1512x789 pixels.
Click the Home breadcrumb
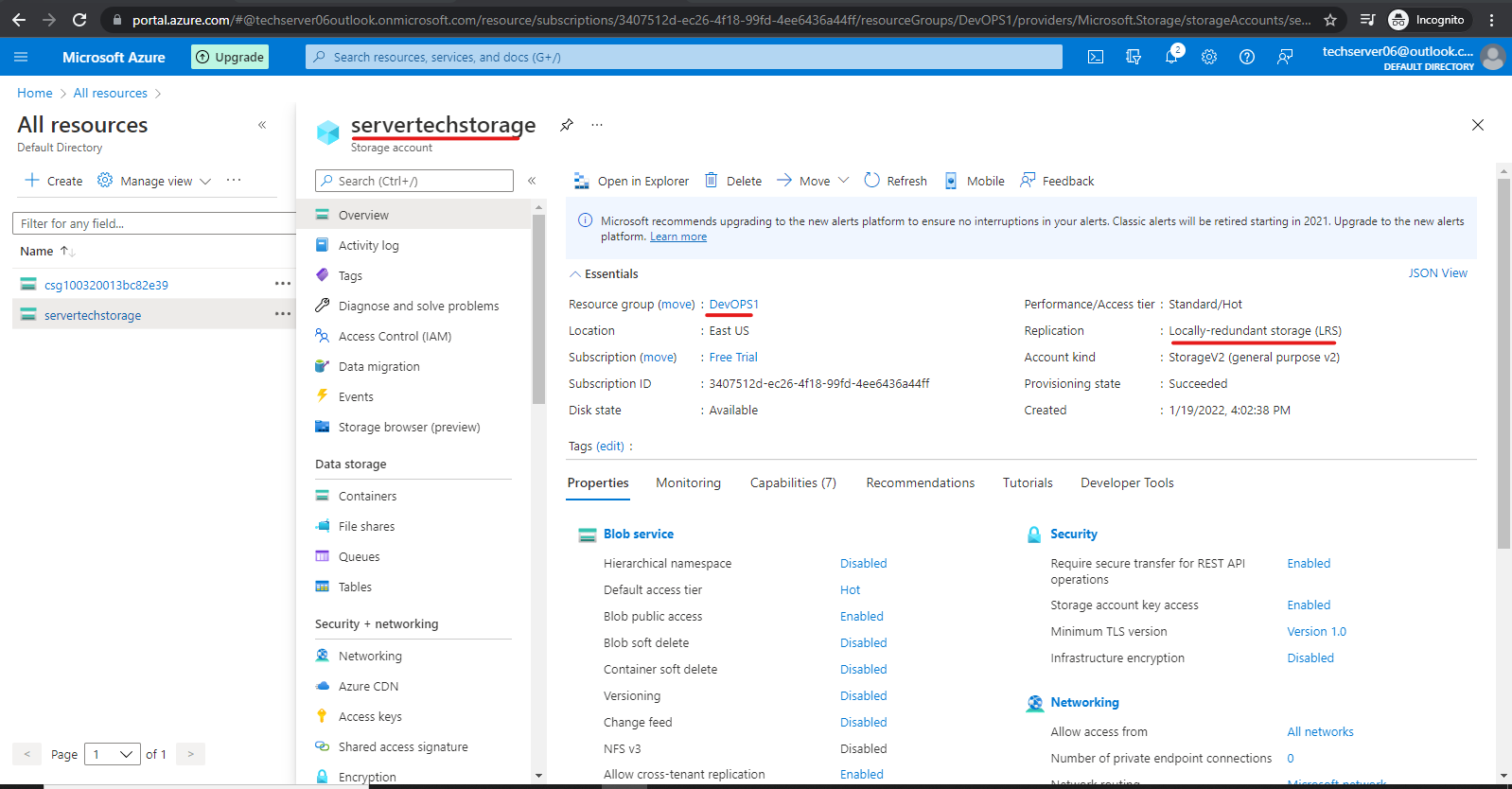point(35,93)
